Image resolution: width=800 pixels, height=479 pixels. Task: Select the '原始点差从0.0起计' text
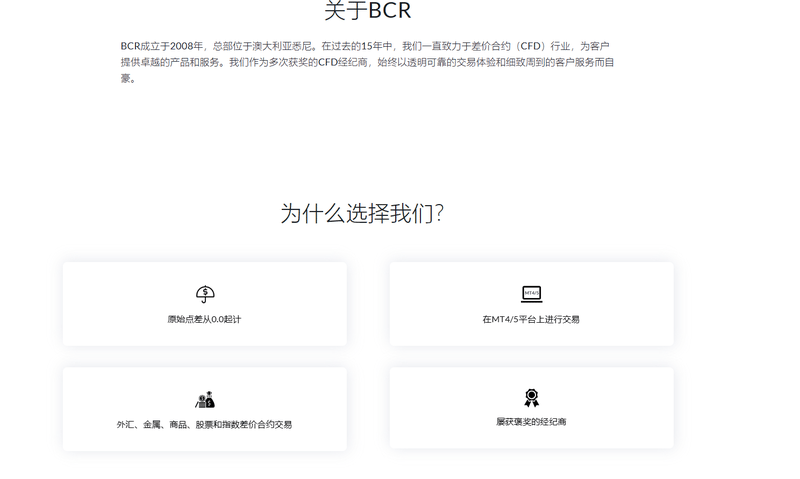pyautogui.click(x=205, y=319)
